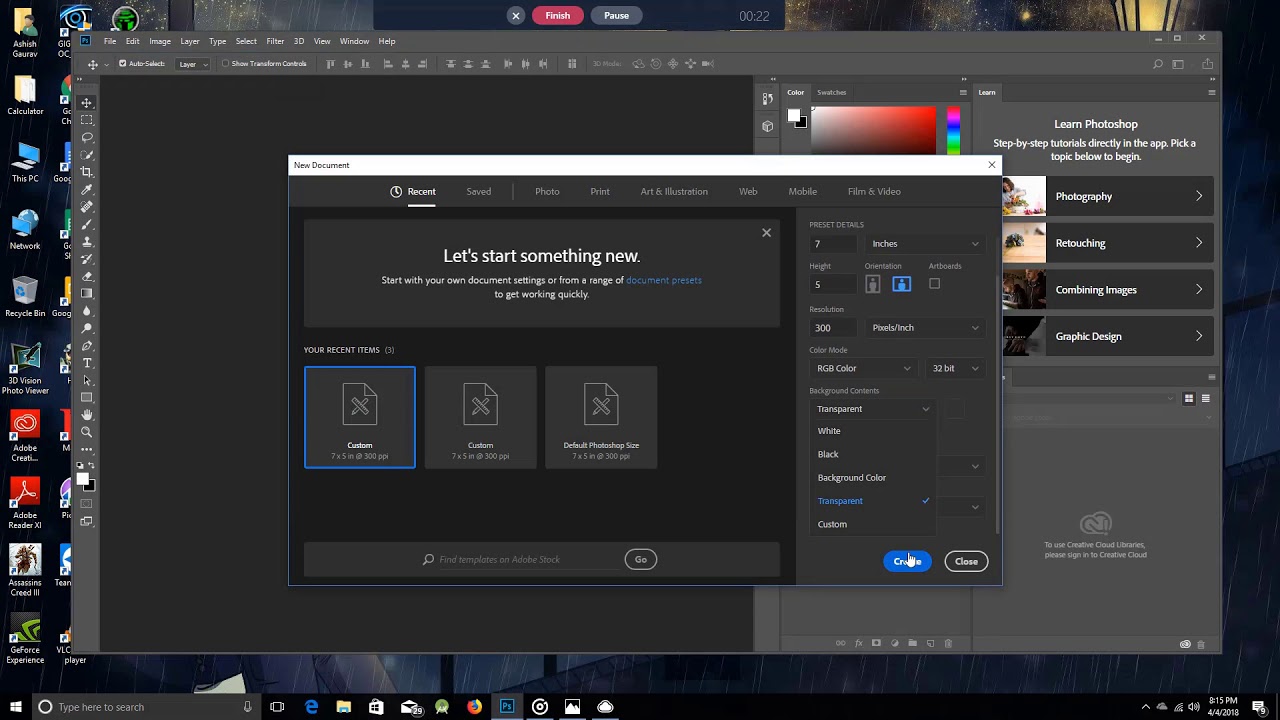Screen dimensions: 1280x720
Task: Enable Show Transform Controls checkbox
Action: point(225,64)
